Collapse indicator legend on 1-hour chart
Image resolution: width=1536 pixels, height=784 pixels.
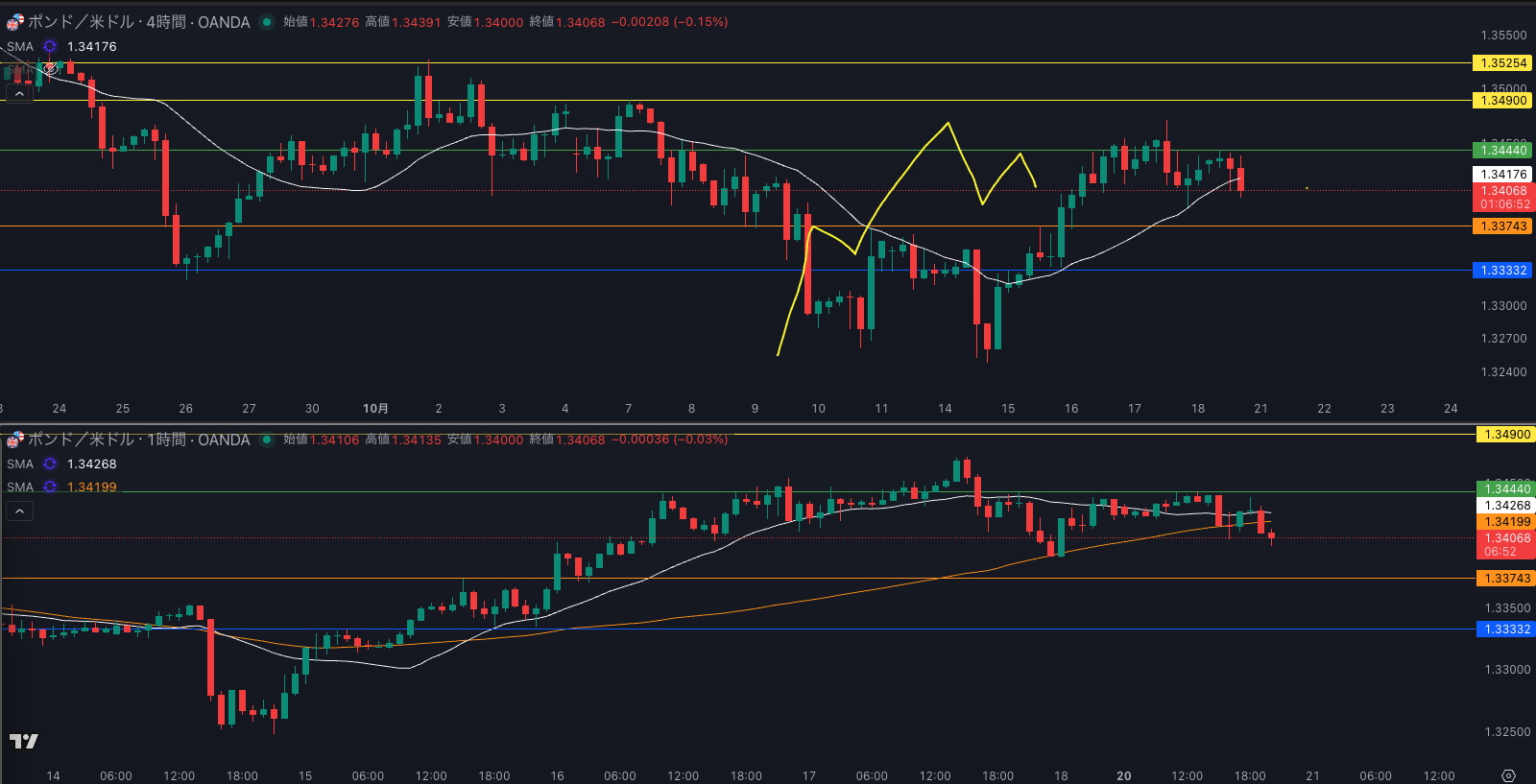click(19, 511)
